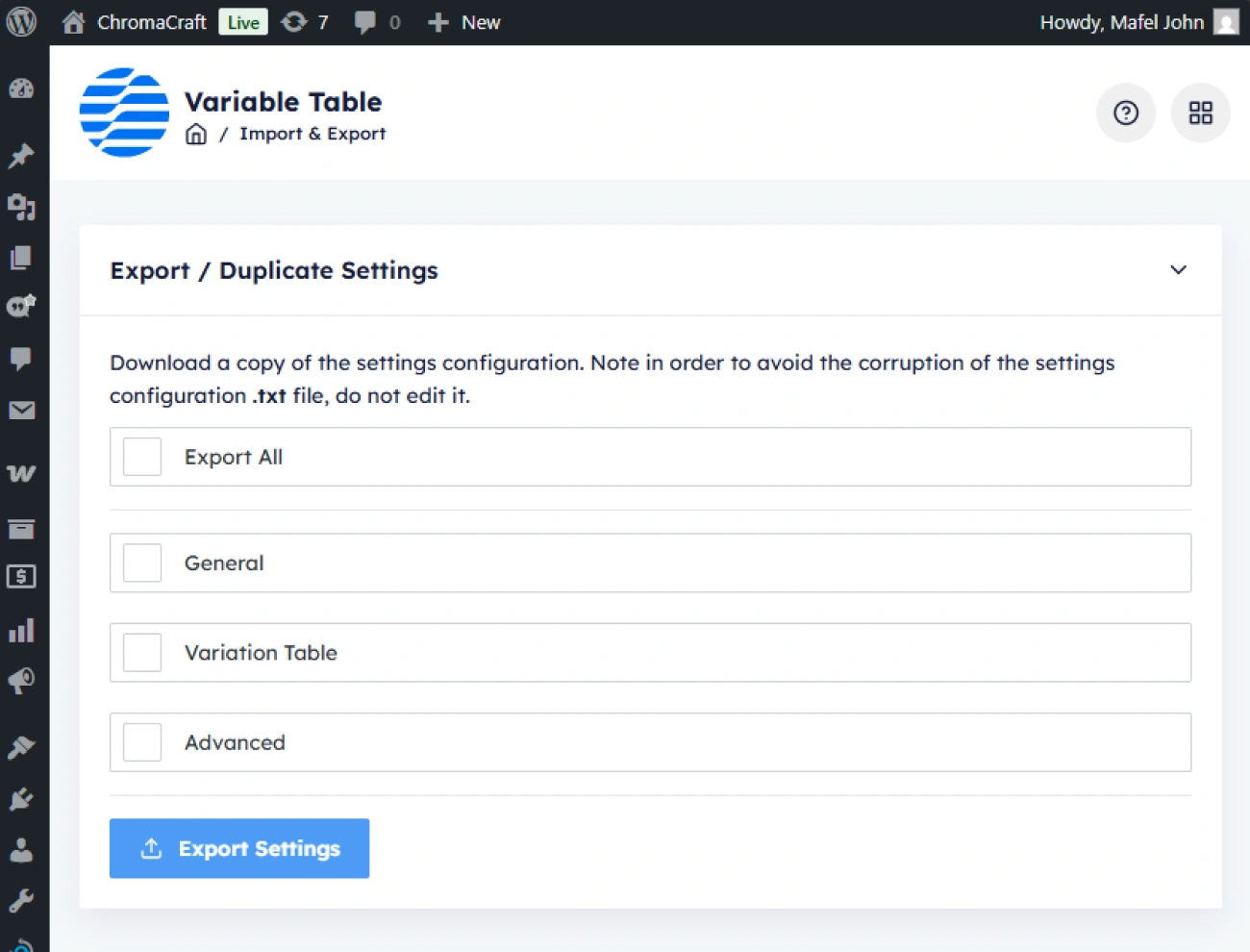Open Analytics bar chart sidebar icon

21,630
